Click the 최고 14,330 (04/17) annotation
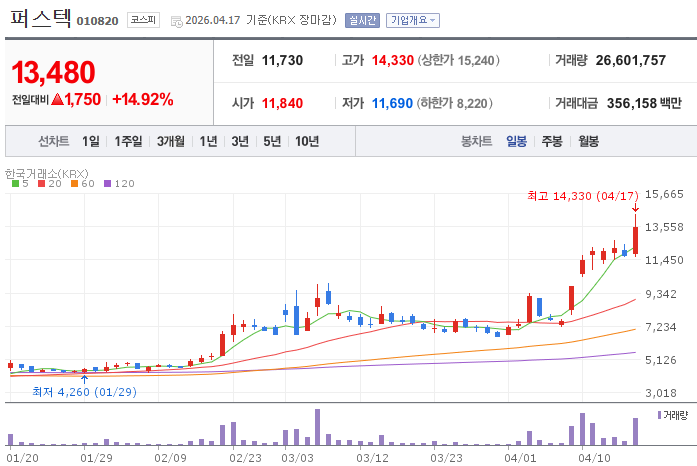 tap(583, 196)
